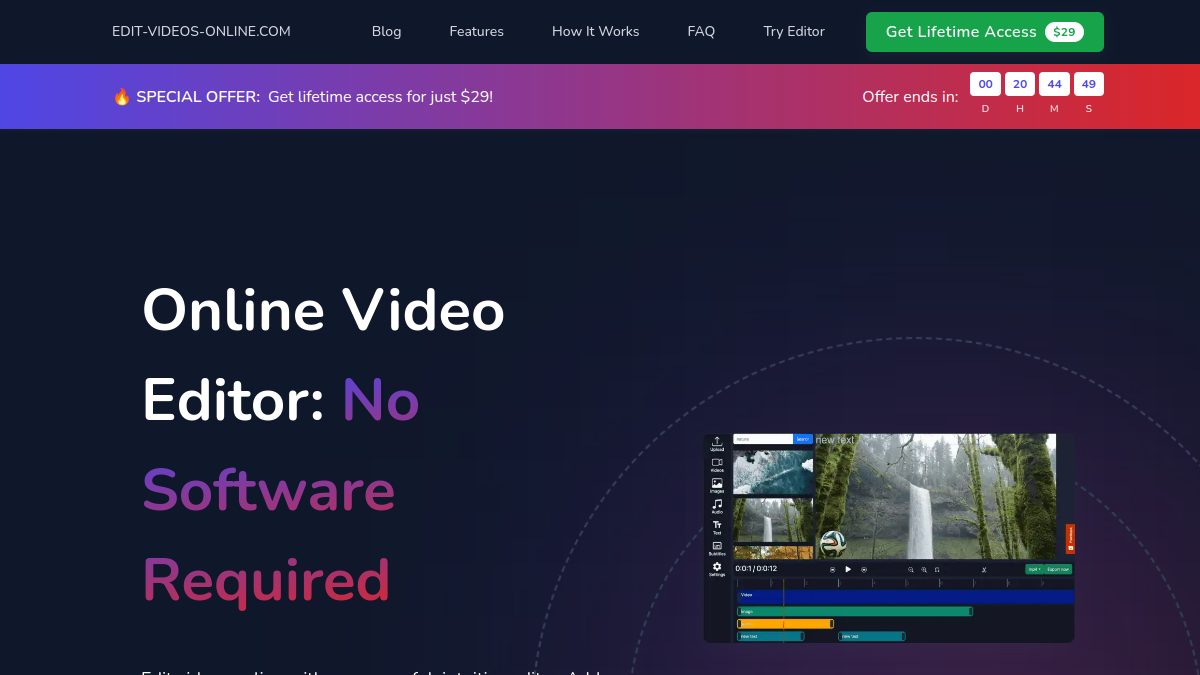Screen dimensions: 1200x675
Task: Click the countdown days box showing 00
Action: tap(985, 84)
